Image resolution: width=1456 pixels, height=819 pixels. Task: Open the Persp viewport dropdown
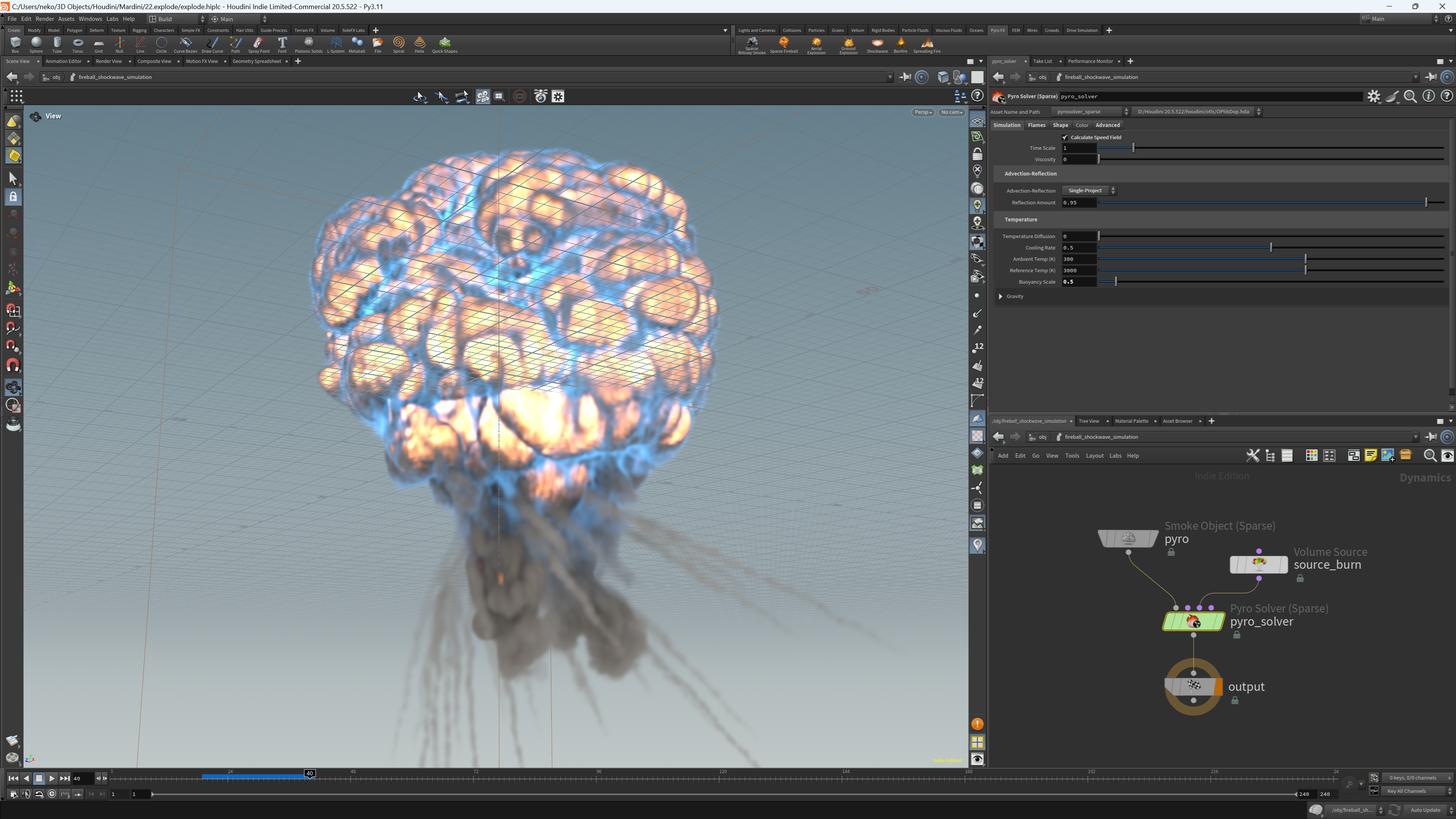[x=923, y=112]
